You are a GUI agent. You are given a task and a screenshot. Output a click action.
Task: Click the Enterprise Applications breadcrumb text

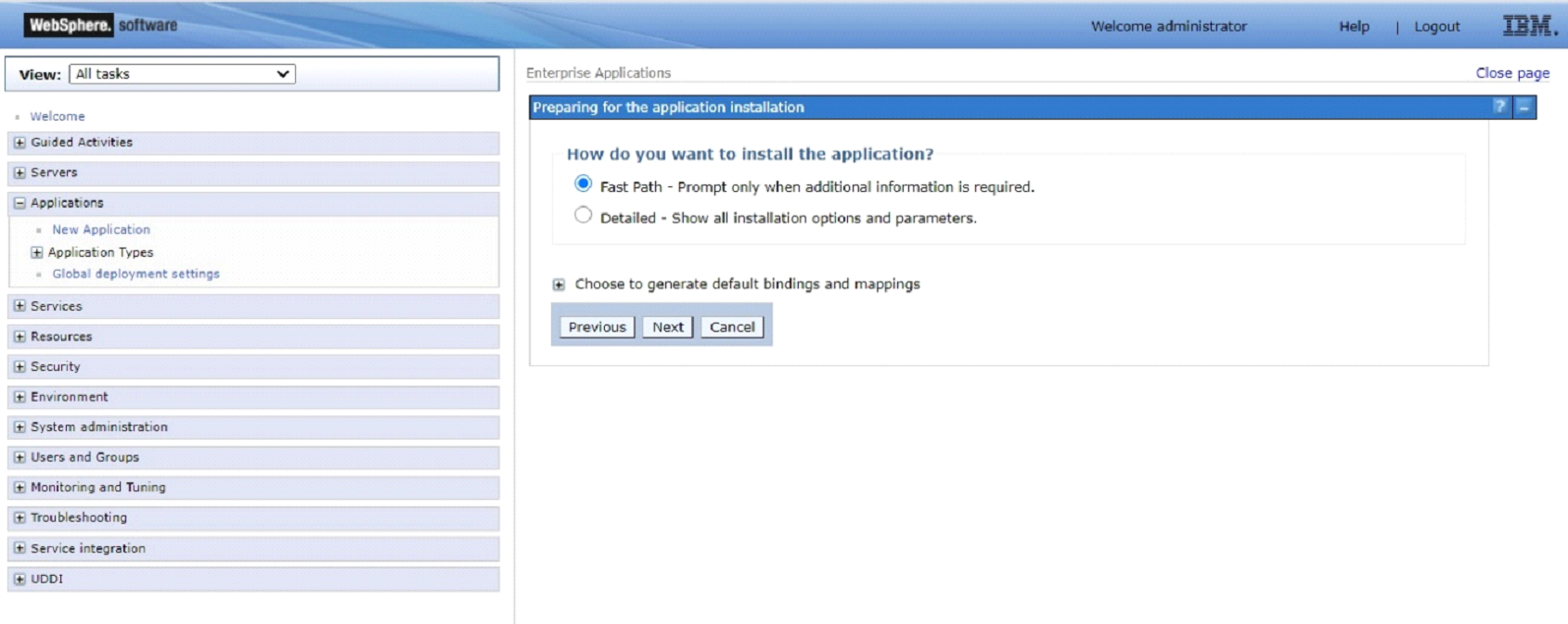(598, 73)
